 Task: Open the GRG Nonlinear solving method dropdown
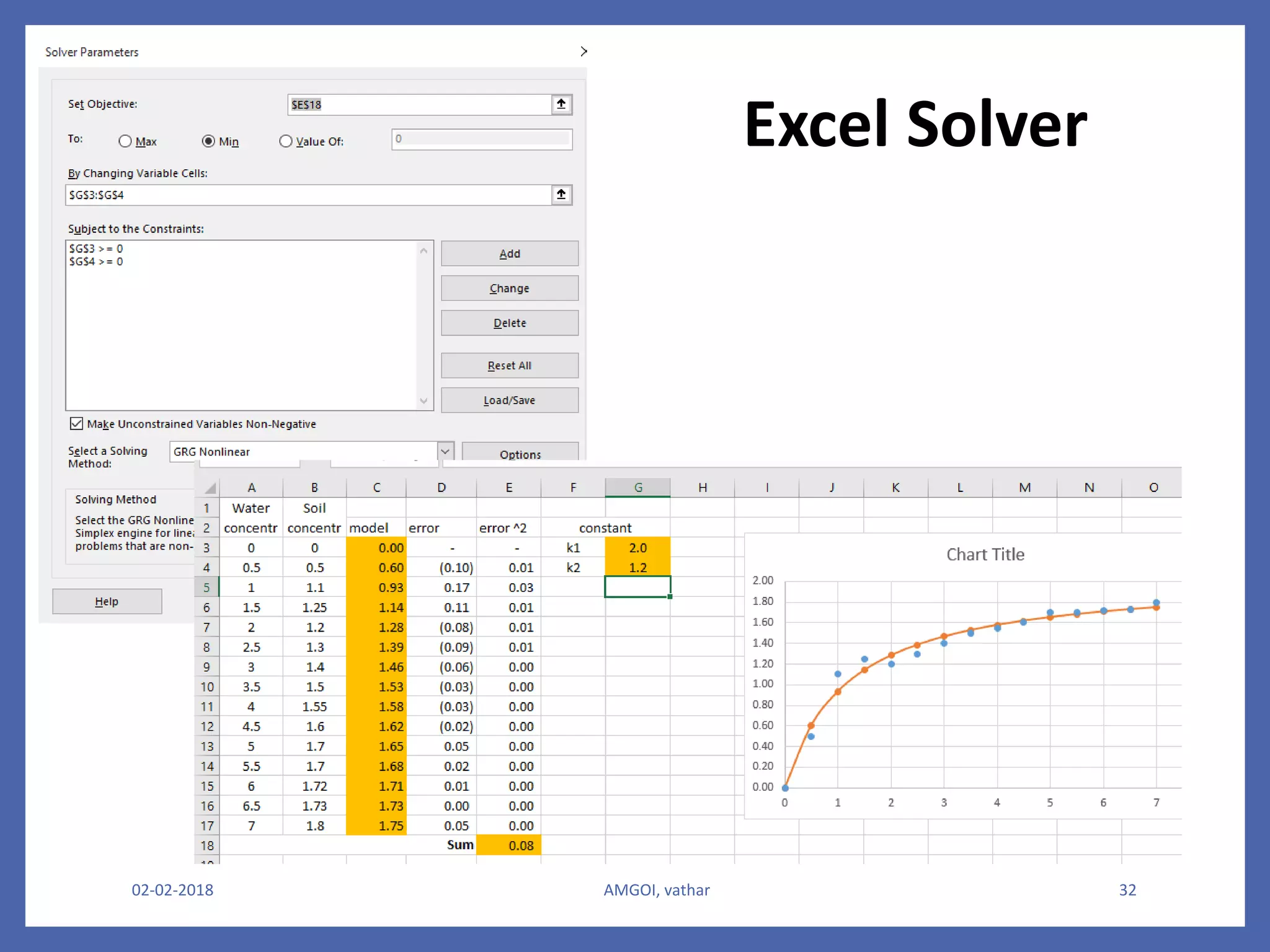pos(445,451)
